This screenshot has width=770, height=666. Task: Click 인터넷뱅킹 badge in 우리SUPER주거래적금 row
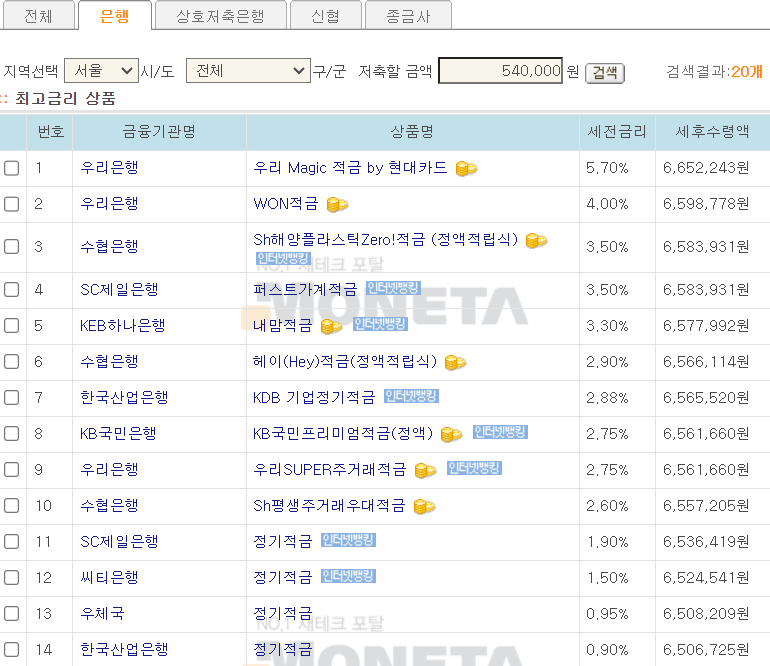474,469
